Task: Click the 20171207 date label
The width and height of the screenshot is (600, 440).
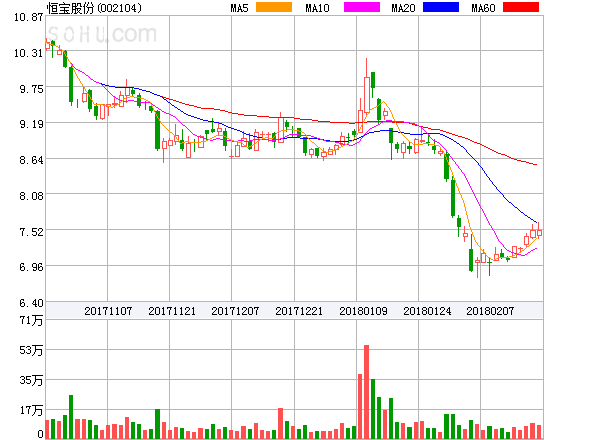Action: [x=235, y=311]
